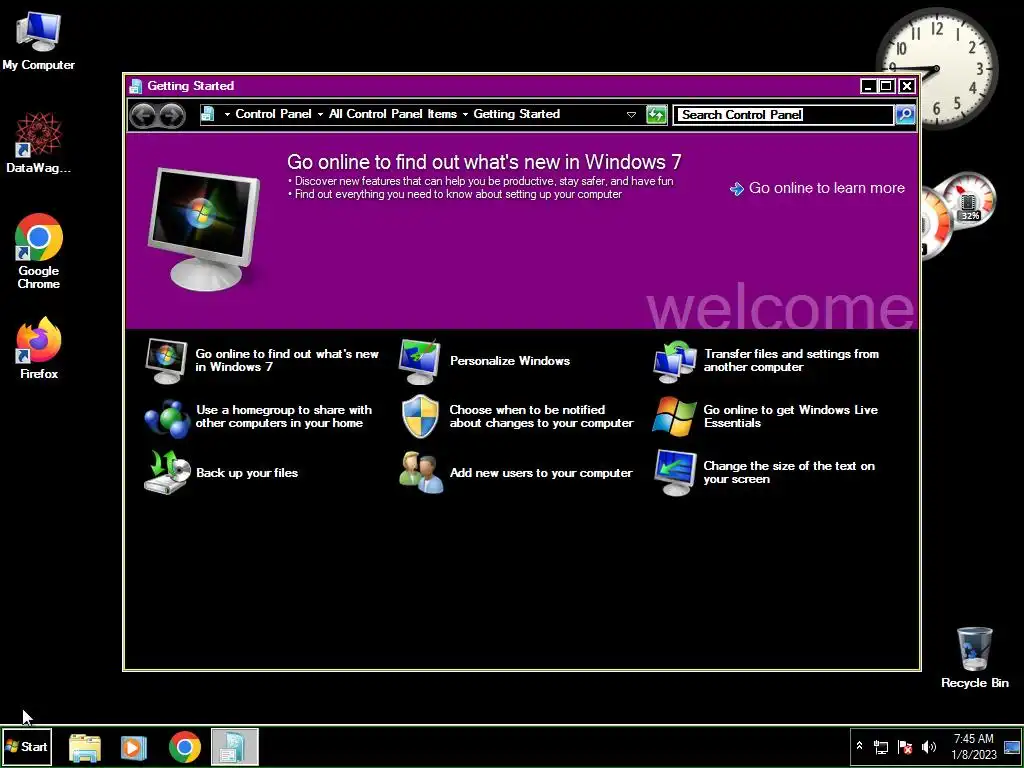Click the address bar location icon
The height and width of the screenshot is (768, 1024).
point(208,114)
